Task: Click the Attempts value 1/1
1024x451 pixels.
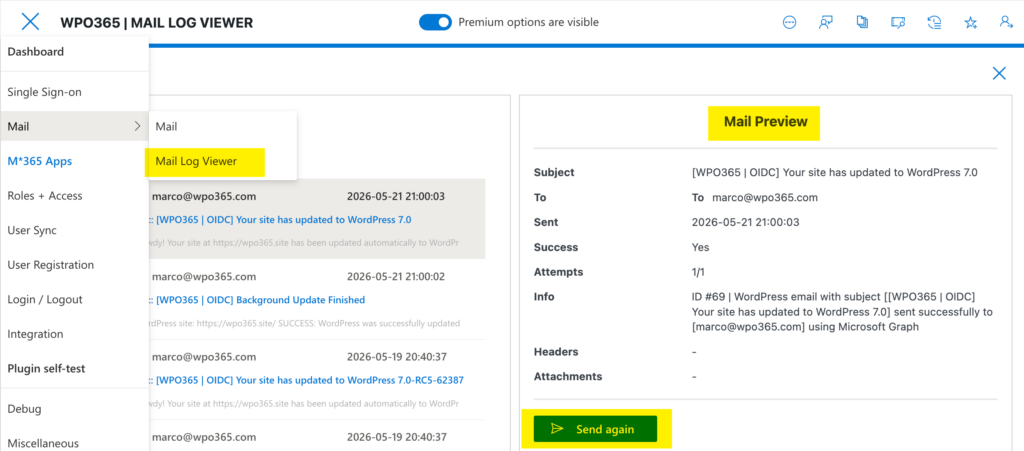Action: [698, 272]
